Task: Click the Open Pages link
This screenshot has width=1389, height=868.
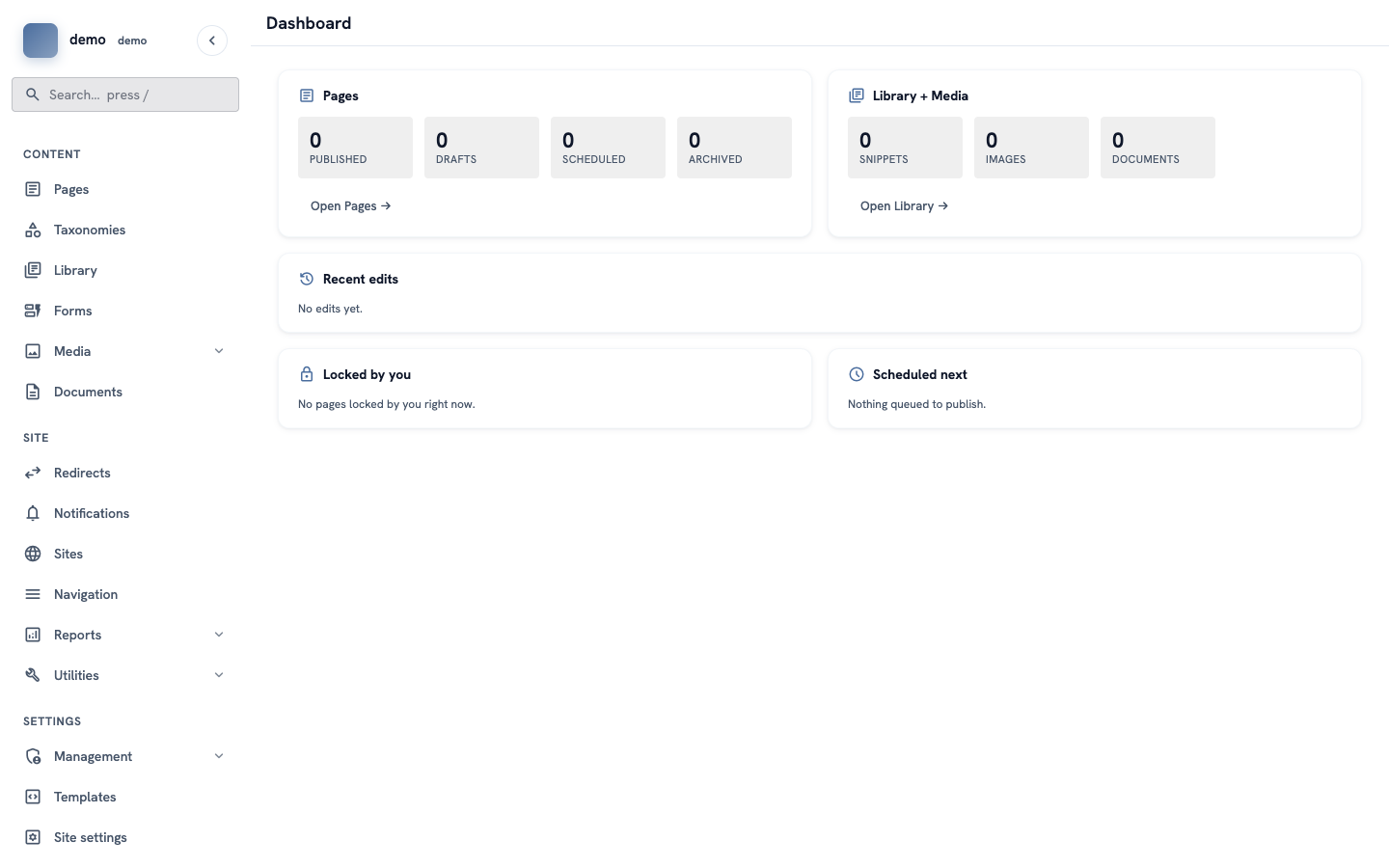Action: [351, 205]
